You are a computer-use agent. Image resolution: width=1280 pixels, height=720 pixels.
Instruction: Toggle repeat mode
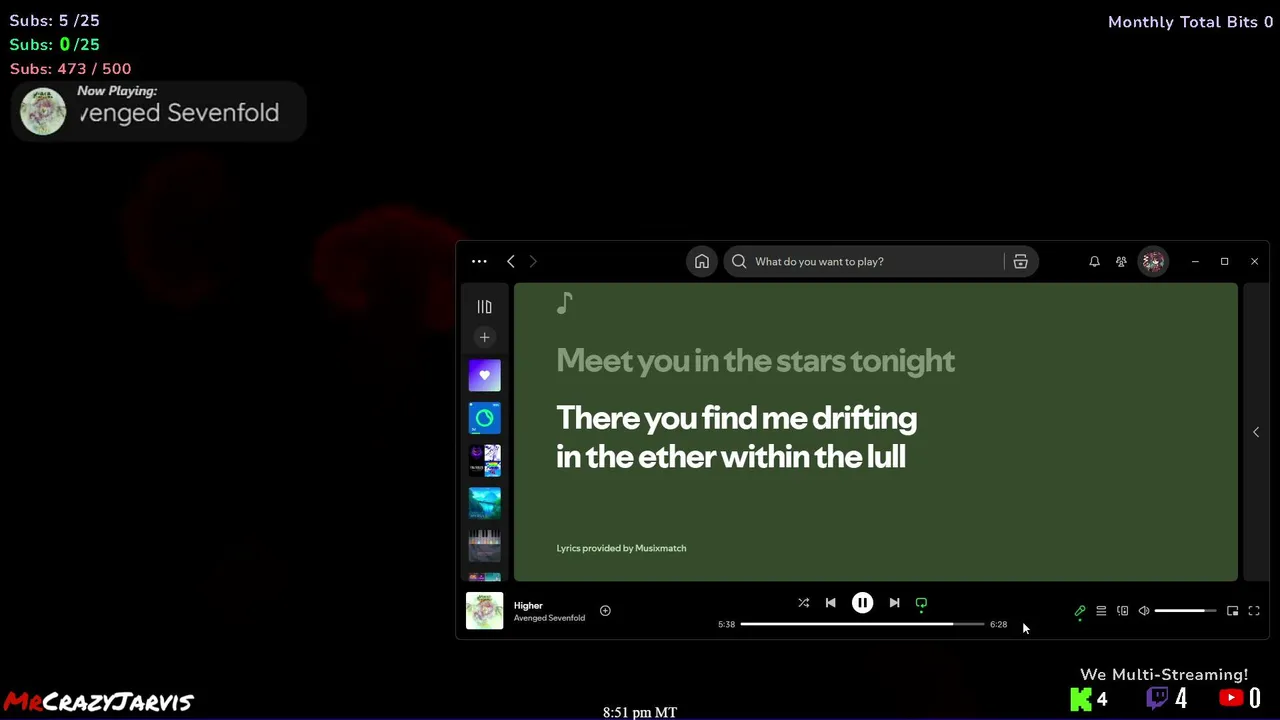coord(921,603)
